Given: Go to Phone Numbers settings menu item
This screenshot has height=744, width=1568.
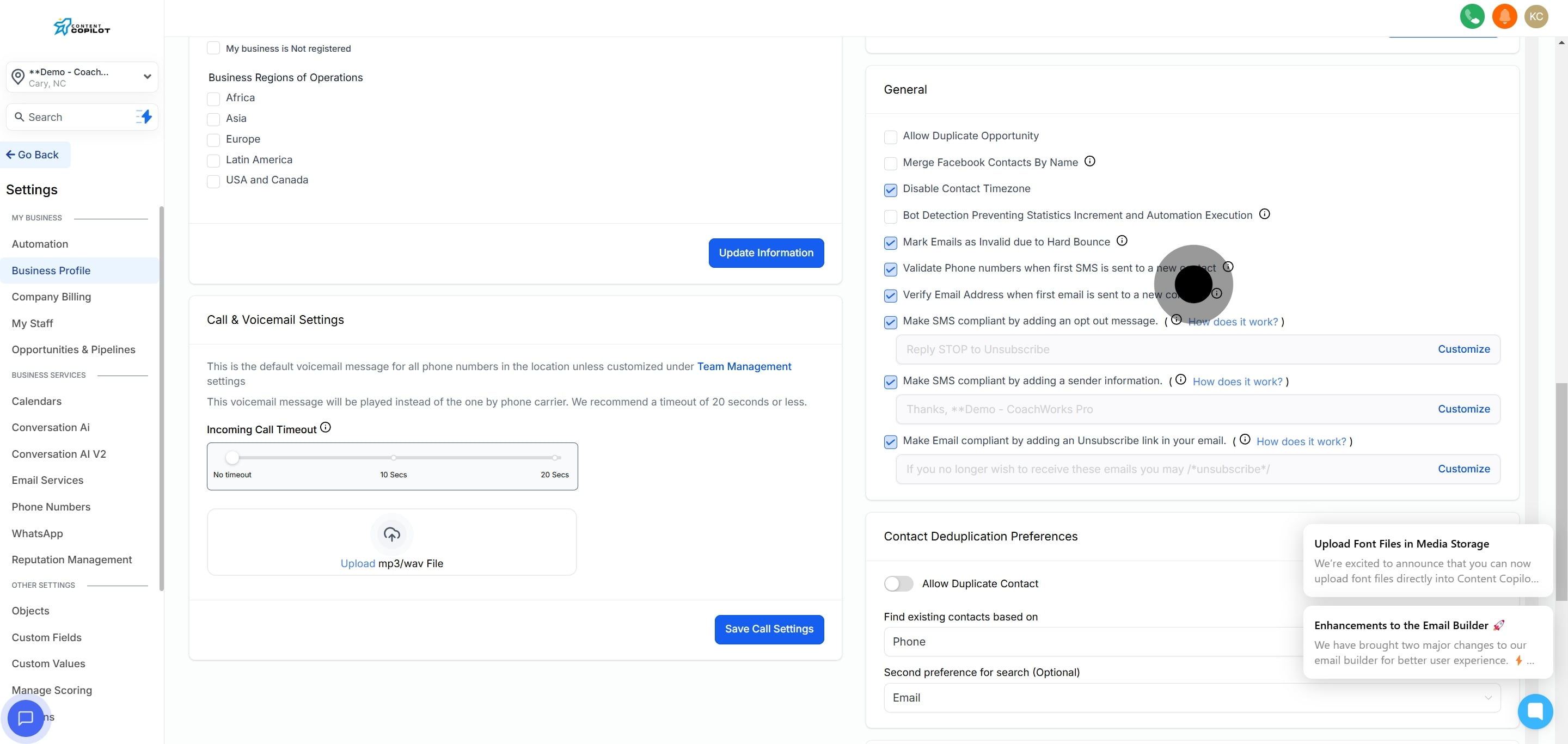Looking at the screenshot, I should pos(51,507).
